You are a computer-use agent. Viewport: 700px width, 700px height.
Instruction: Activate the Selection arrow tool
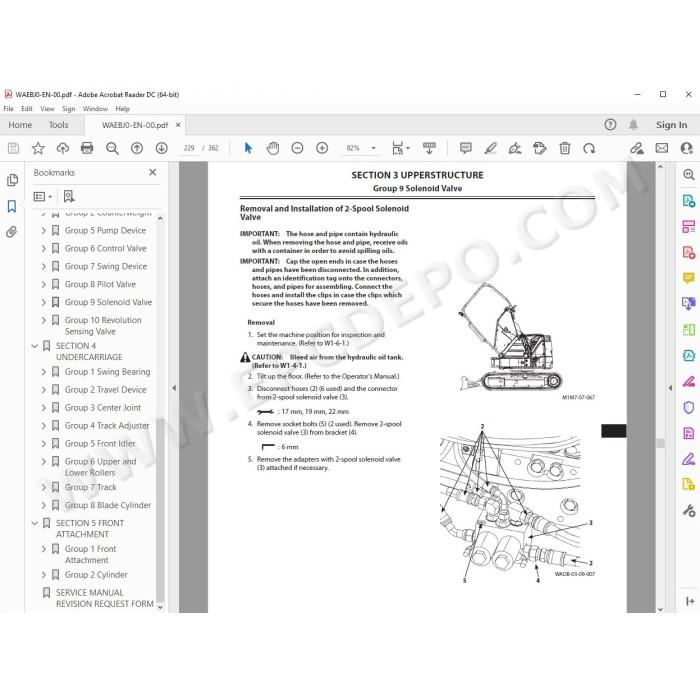248,148
